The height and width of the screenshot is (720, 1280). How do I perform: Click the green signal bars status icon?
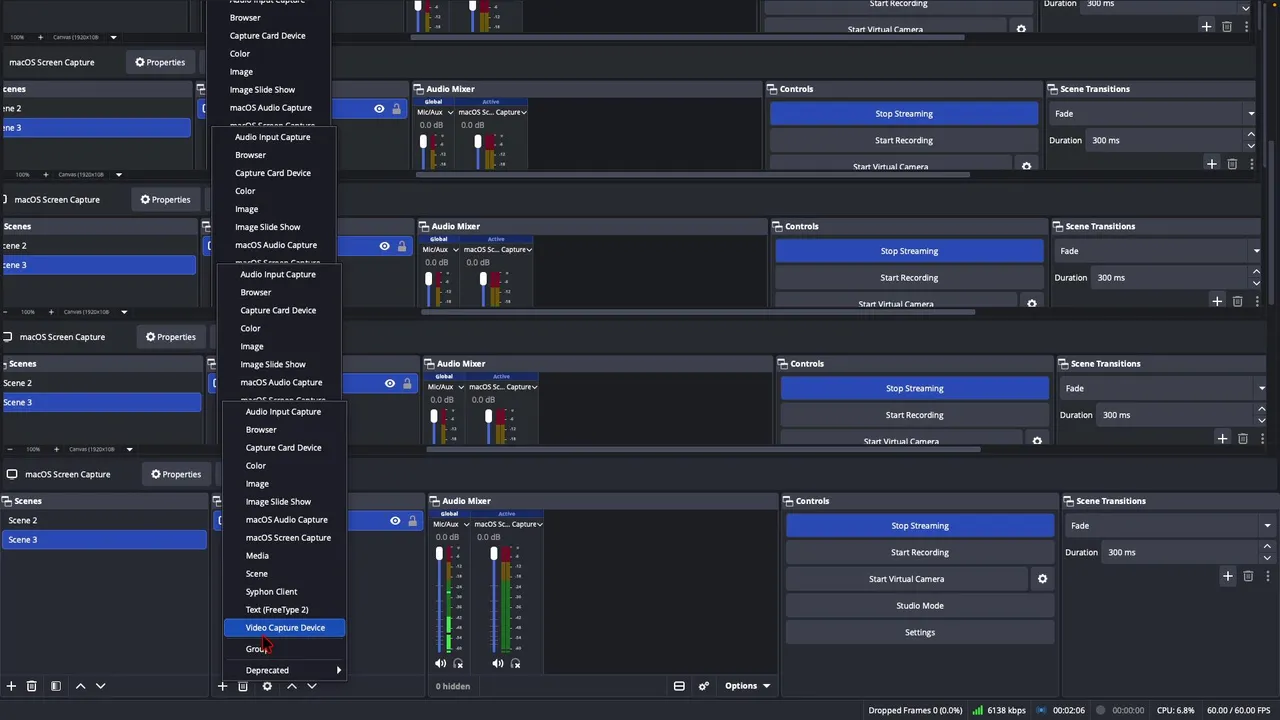pyautogui.click(x=978, y=710)
